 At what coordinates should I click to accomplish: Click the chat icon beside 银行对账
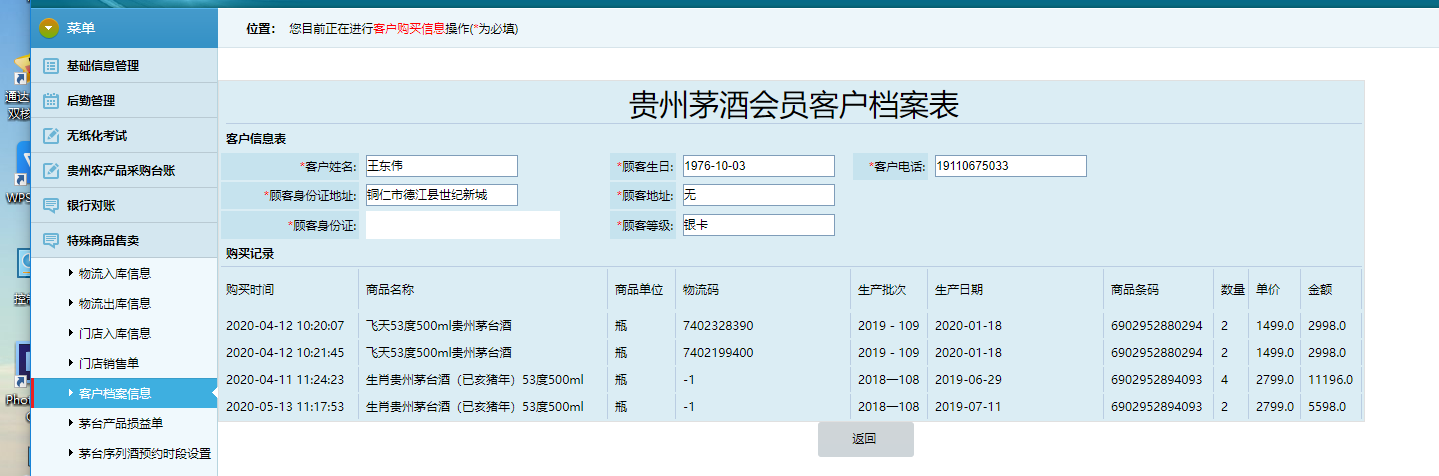coord(51,206)
